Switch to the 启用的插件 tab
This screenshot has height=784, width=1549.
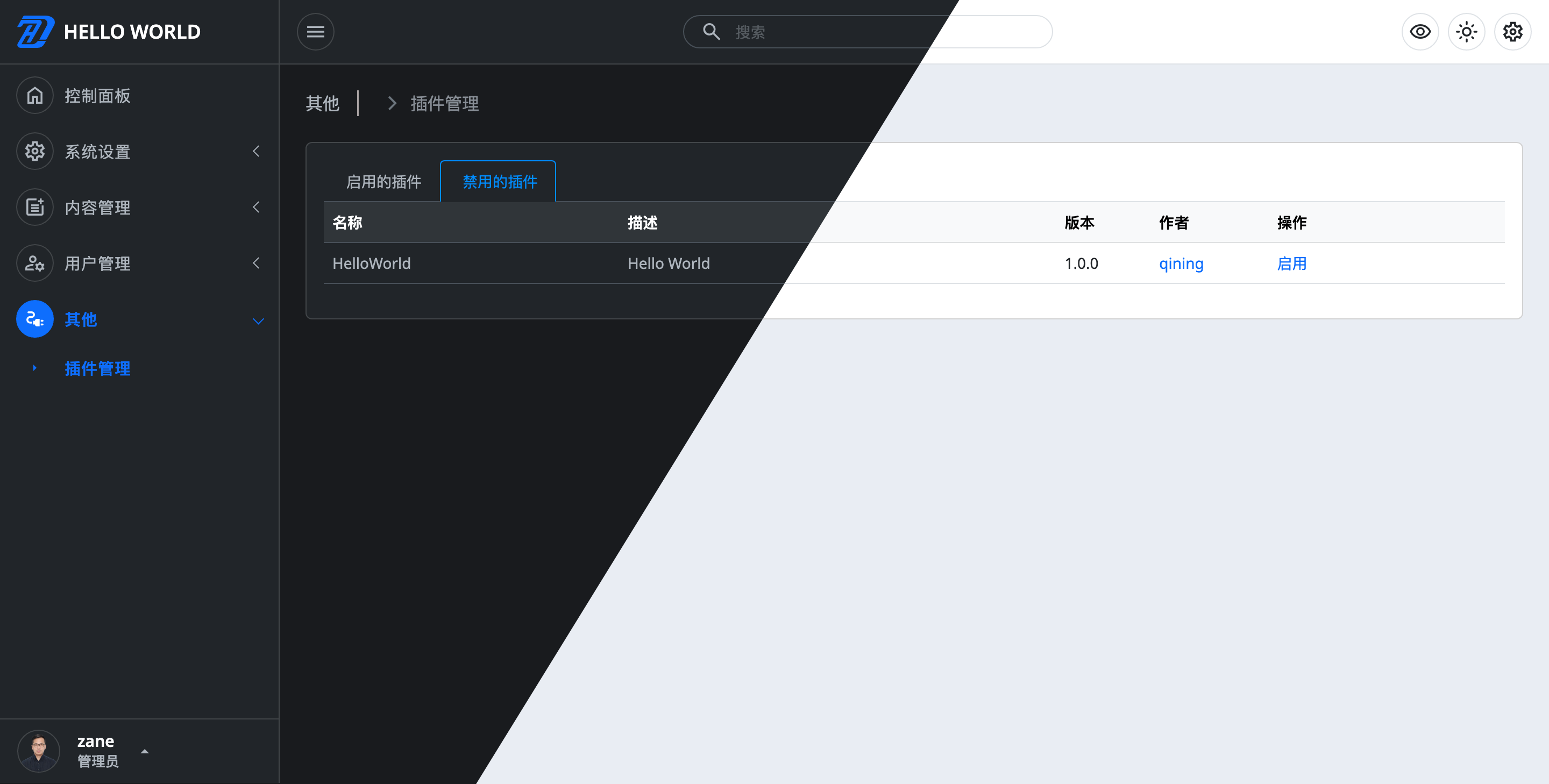[383, 181]
